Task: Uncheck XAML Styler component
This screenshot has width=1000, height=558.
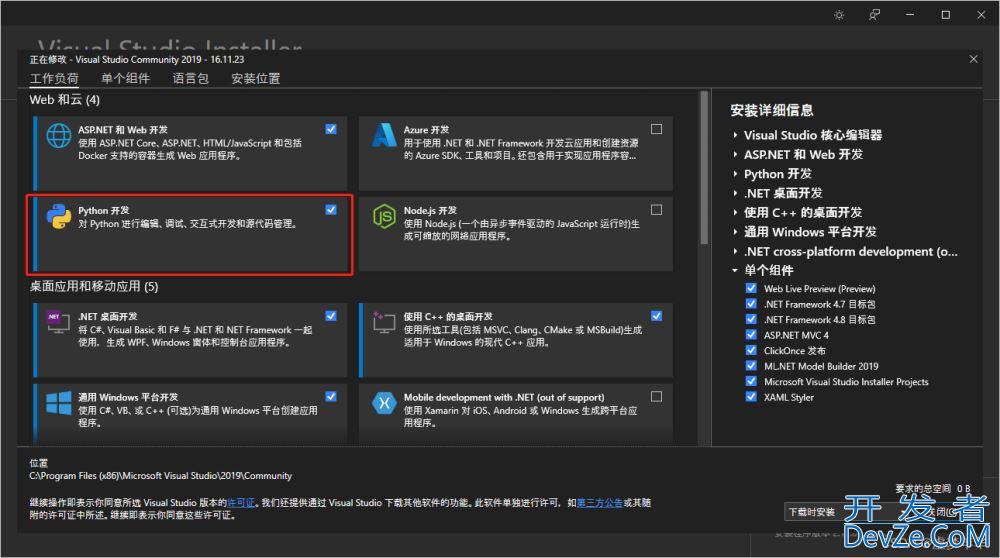Action: click(x=751, y=397)
